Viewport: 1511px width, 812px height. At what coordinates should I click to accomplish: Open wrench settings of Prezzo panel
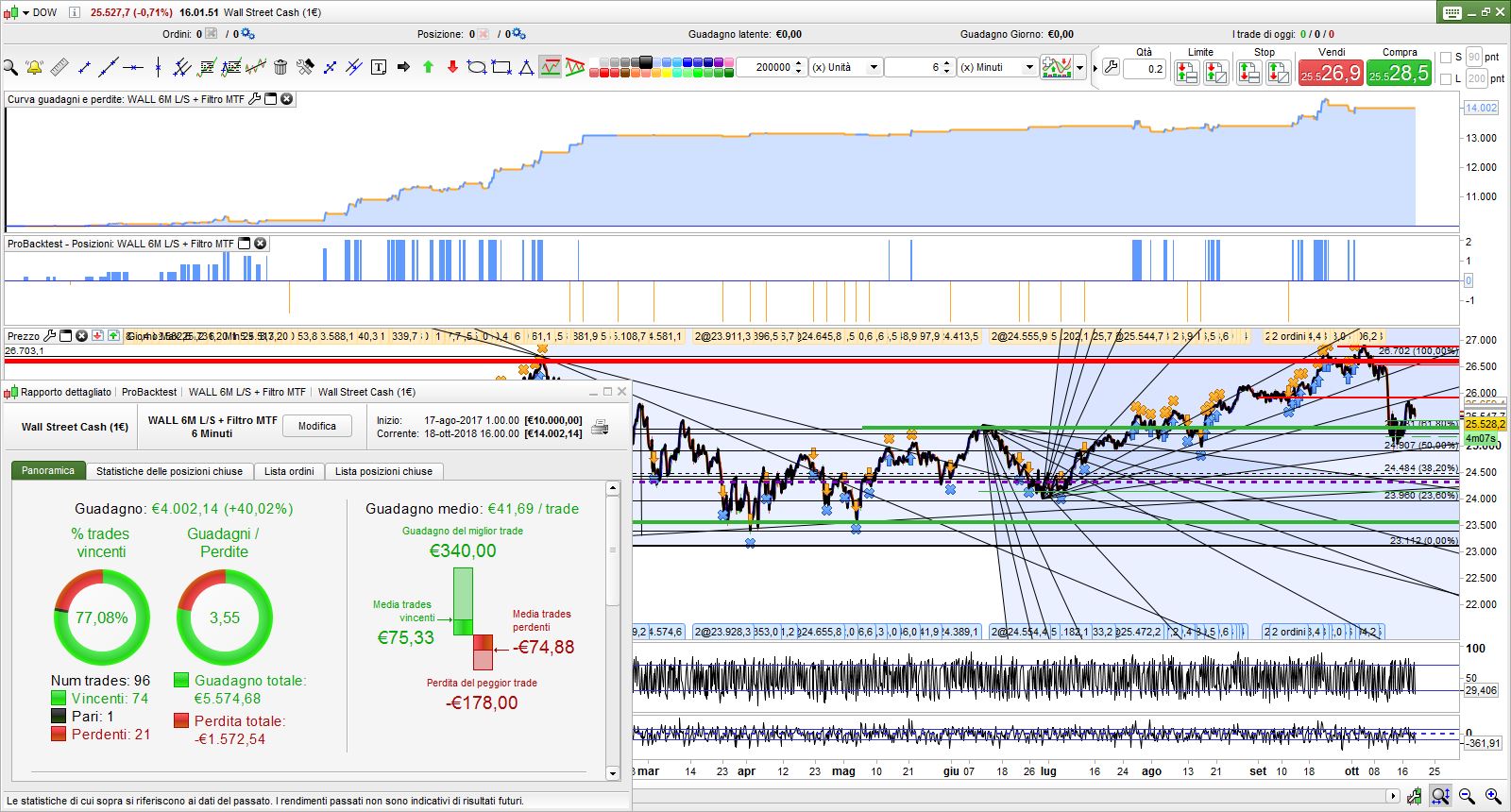pos(50,335)
